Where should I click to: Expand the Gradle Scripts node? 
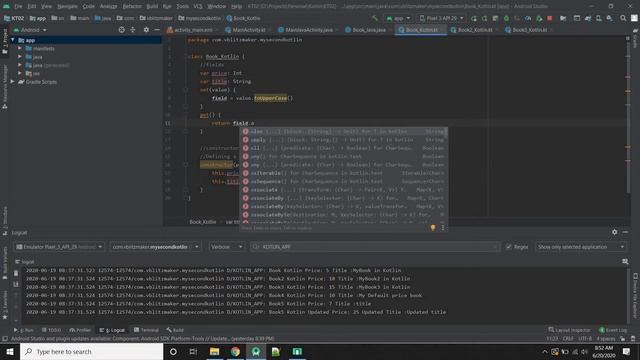[x=13, y=82]
